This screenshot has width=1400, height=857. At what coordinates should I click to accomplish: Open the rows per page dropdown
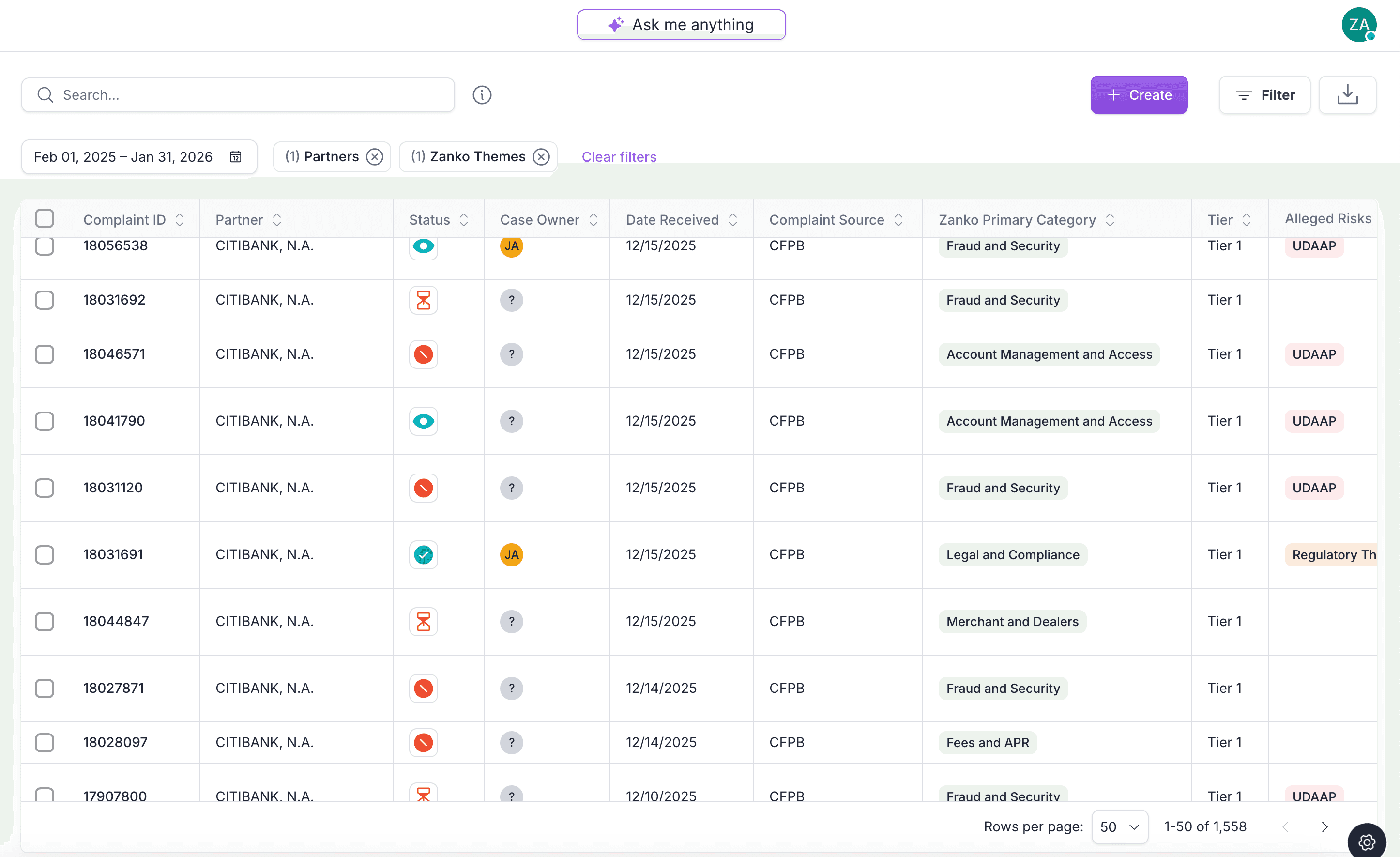tap(1119, 827)
